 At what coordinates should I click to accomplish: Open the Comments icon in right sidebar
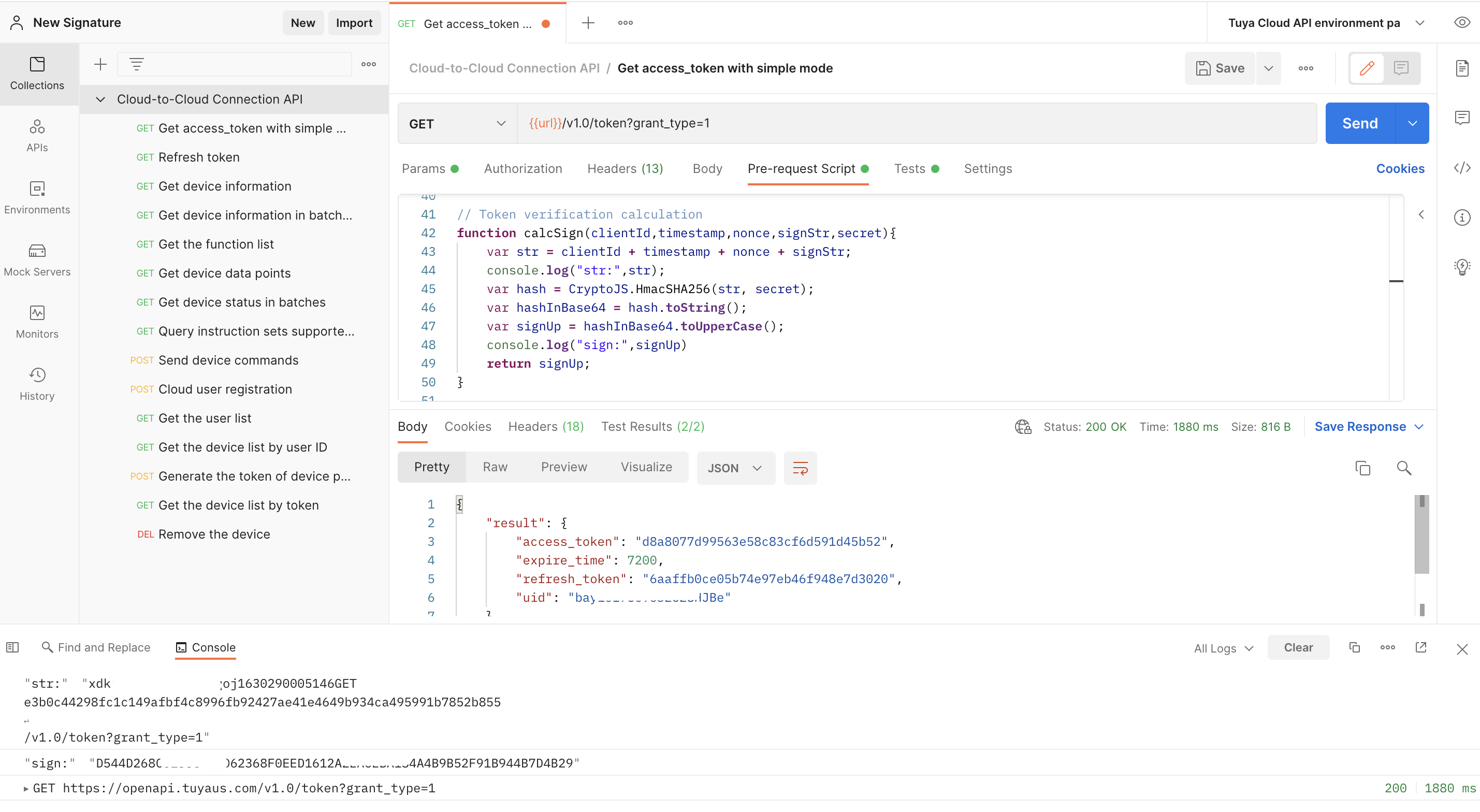pyautogui.click(x=1461, y=118)
